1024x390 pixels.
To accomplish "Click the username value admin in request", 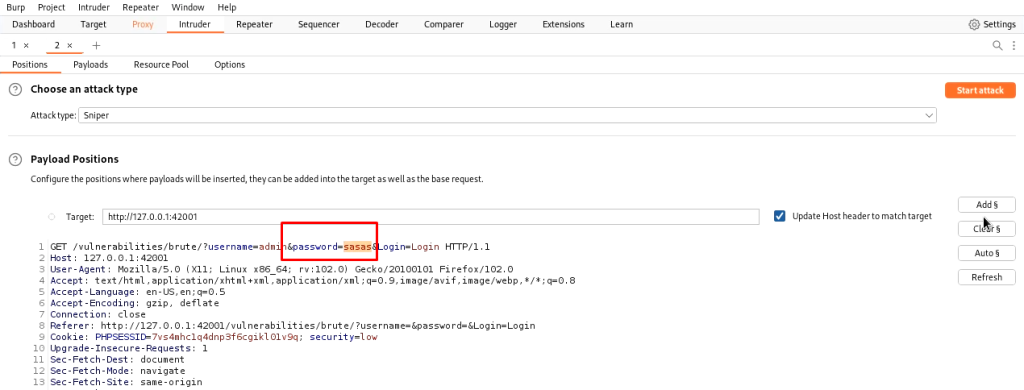I will tap(272, 247).
